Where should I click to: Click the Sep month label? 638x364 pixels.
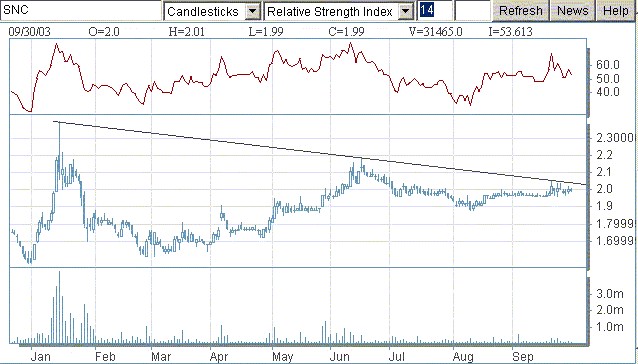click(523, 357)
